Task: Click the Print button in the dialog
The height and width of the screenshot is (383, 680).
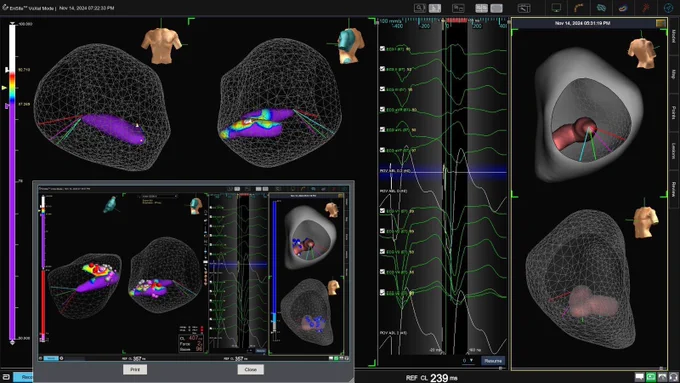Action: click(x=135, y=370)
